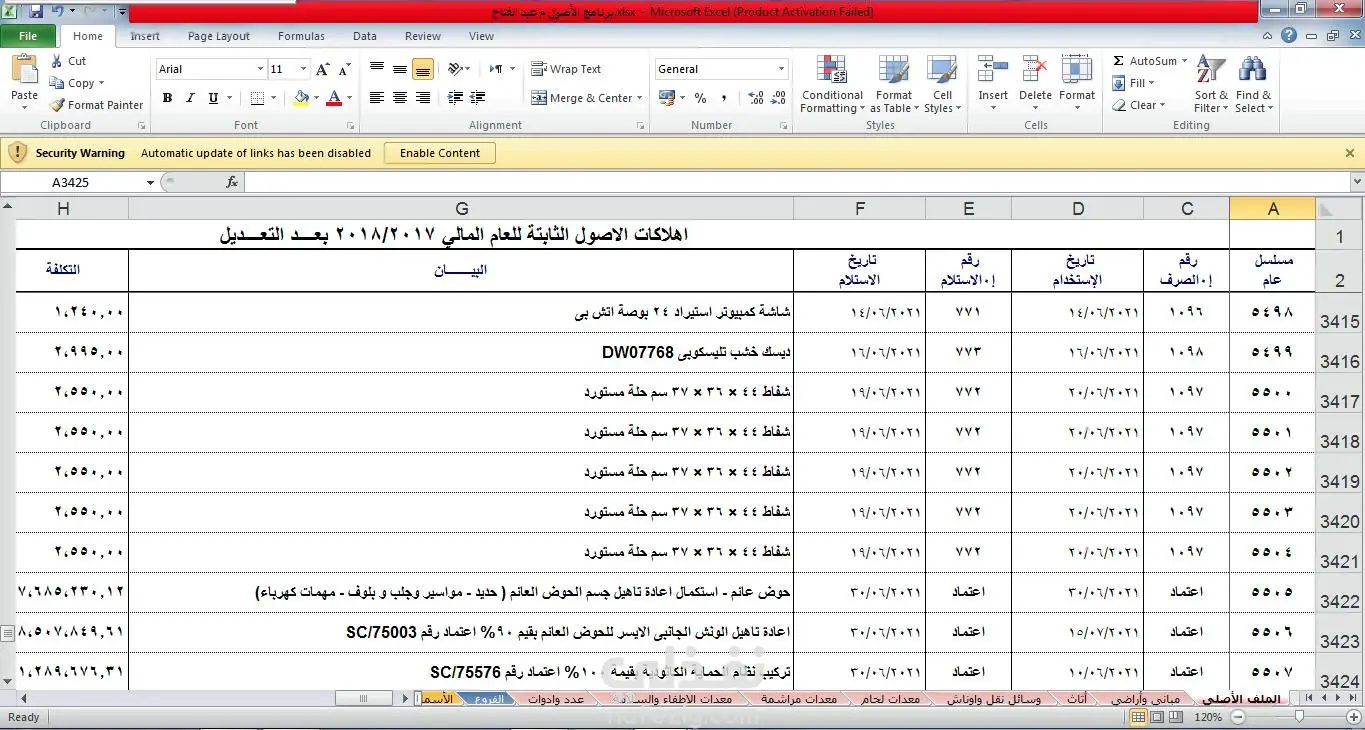This screenshot has width=1365, height=730.
Task: Open Find & Select binoculars
Action: point(1253,84)
